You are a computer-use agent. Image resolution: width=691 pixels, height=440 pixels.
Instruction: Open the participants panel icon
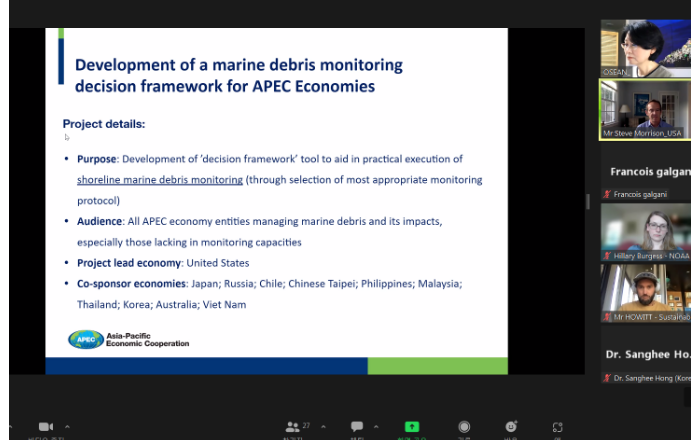pos(293,426)
